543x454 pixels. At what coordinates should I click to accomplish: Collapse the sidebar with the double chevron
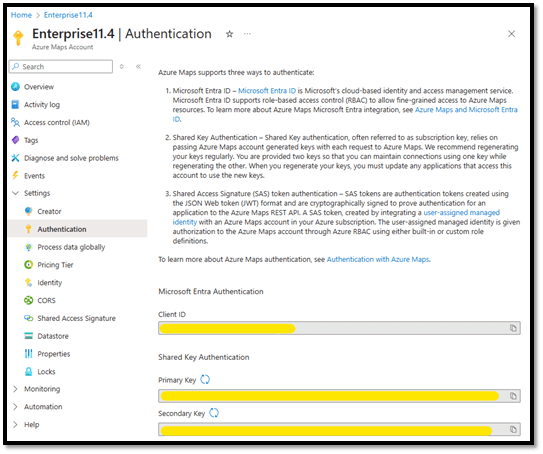[x=138, y=66]
